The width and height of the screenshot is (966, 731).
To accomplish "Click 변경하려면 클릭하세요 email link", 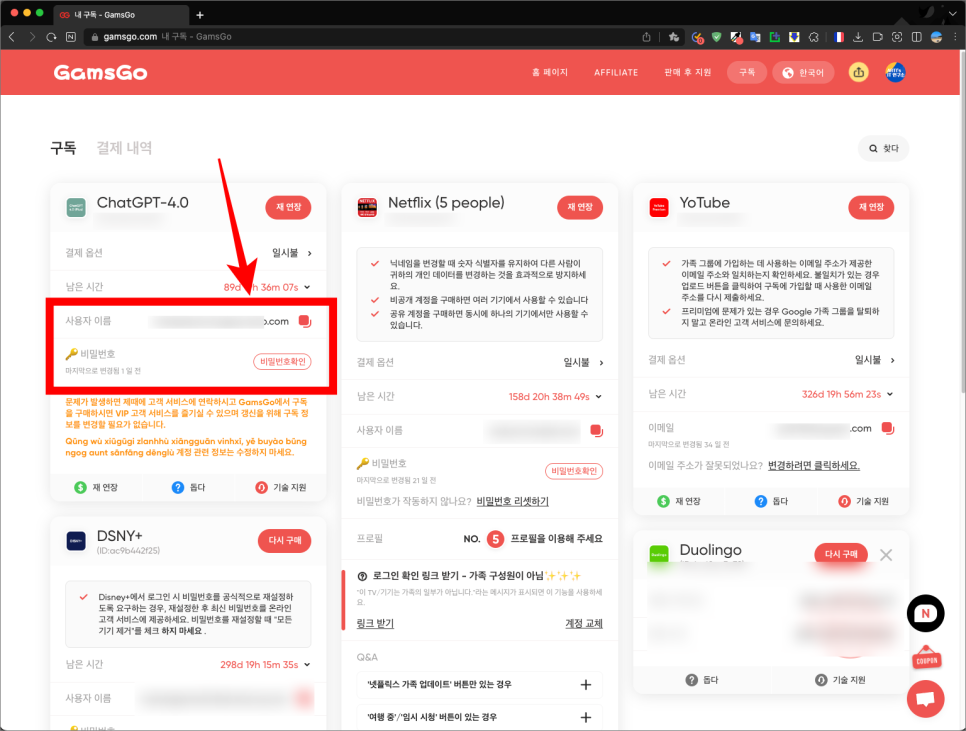I will click(x=813, y=465).
